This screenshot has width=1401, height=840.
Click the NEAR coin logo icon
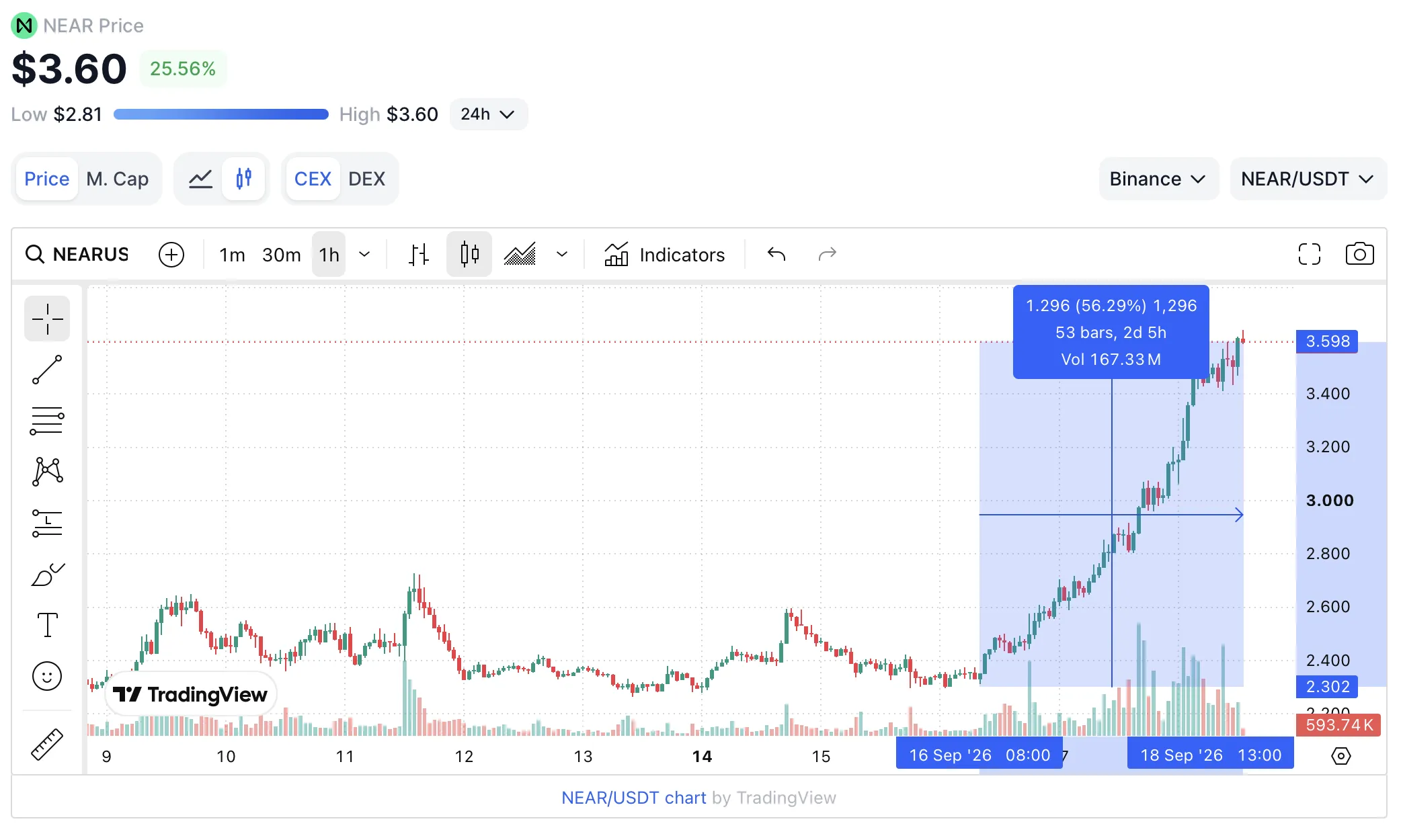click(x=24, y=26)
